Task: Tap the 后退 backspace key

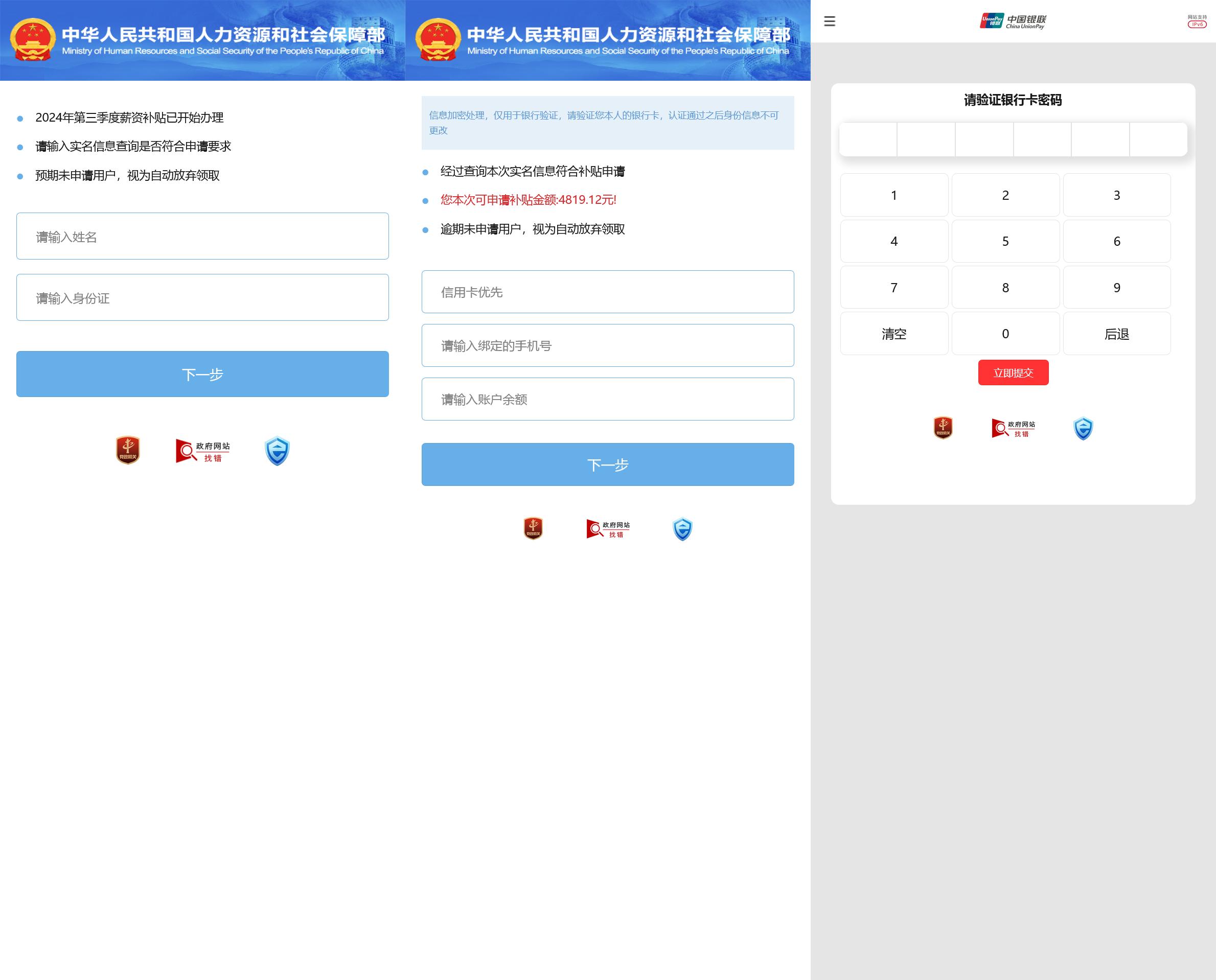Action: coord(1117,334)
